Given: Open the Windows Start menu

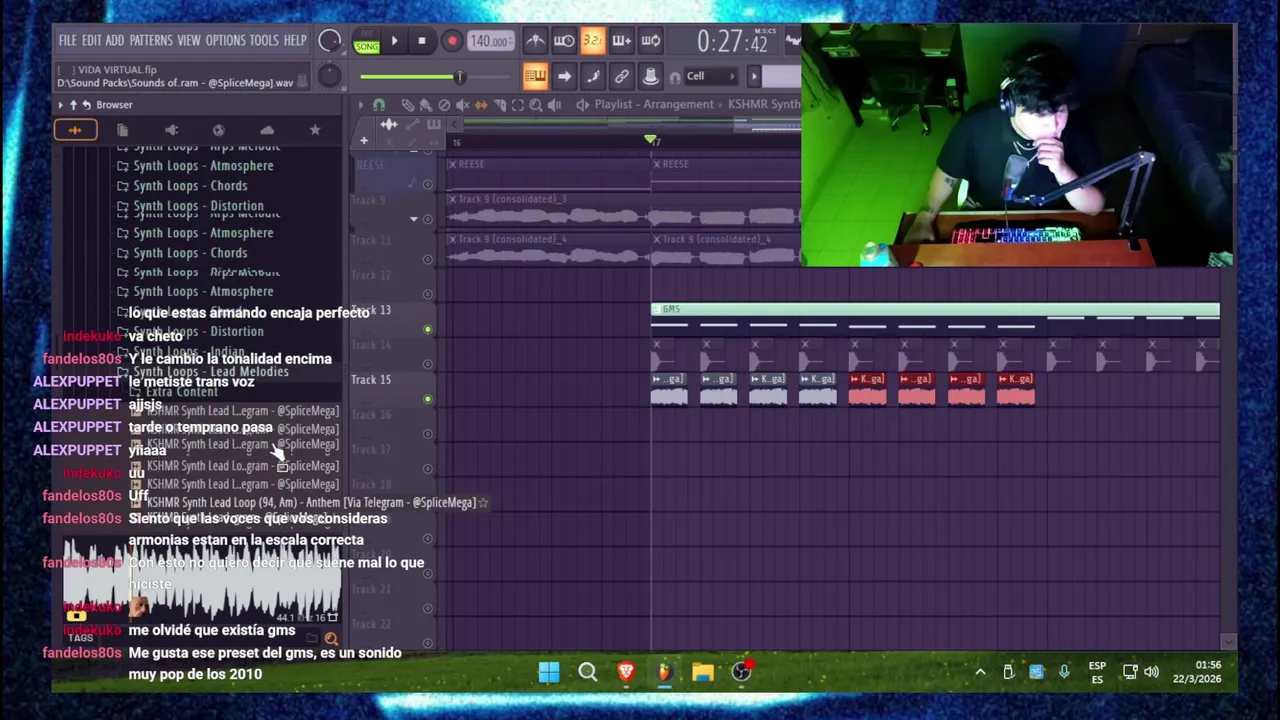Looking at the screenshot, I should point(549,672).
